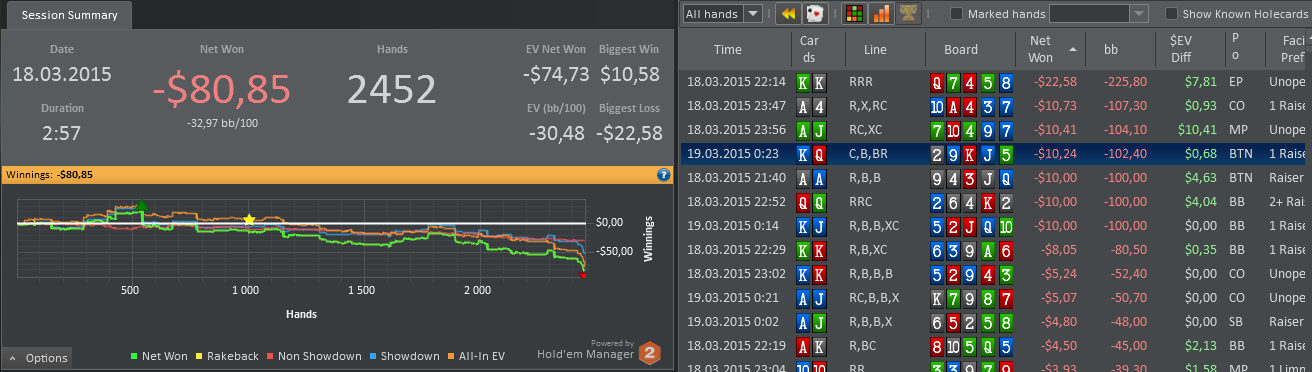Sort by the Time column header
The height and width of the screenshot is (372, 1312).
coord(728,49)
